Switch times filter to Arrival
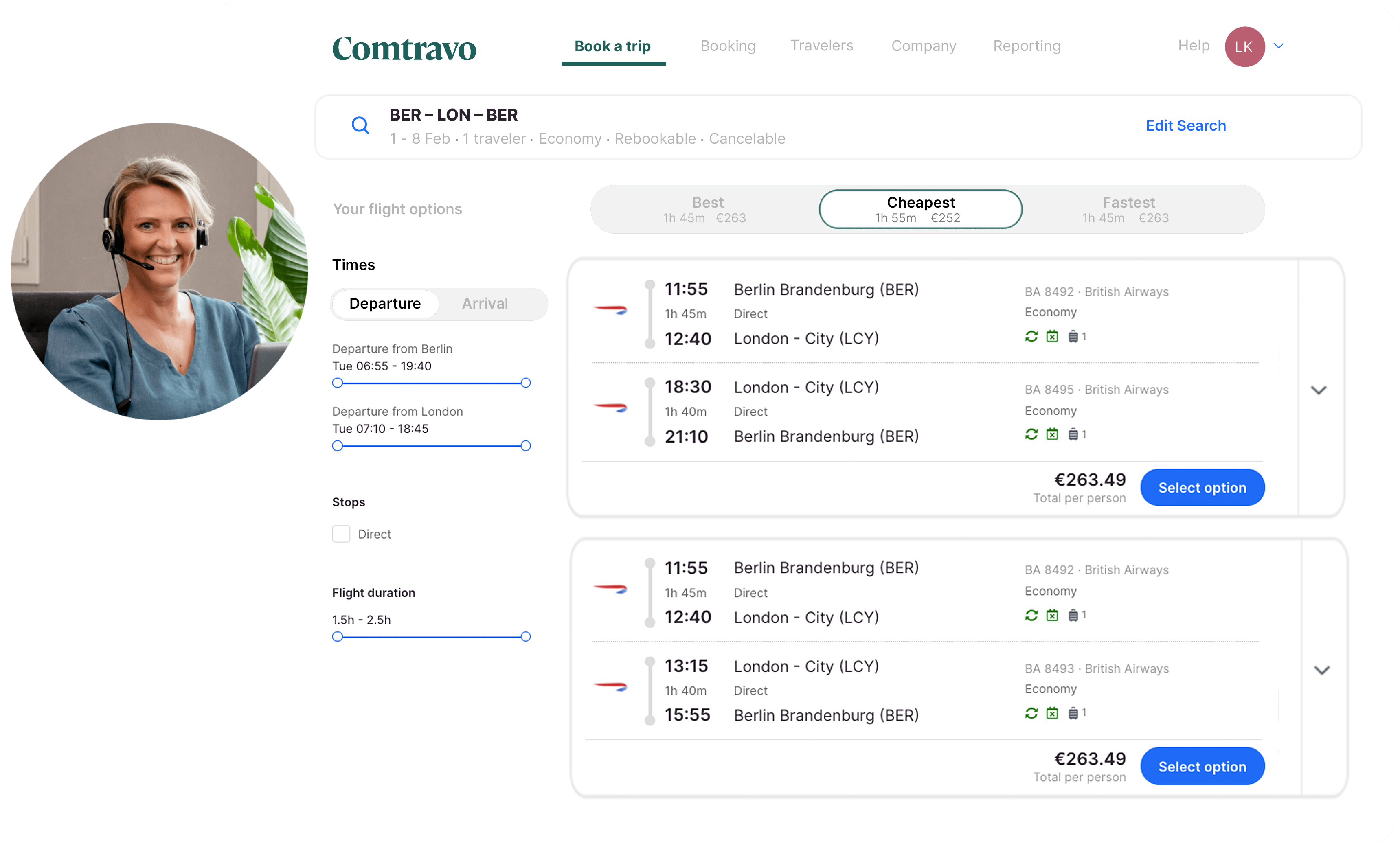 [x=485, y=304]
